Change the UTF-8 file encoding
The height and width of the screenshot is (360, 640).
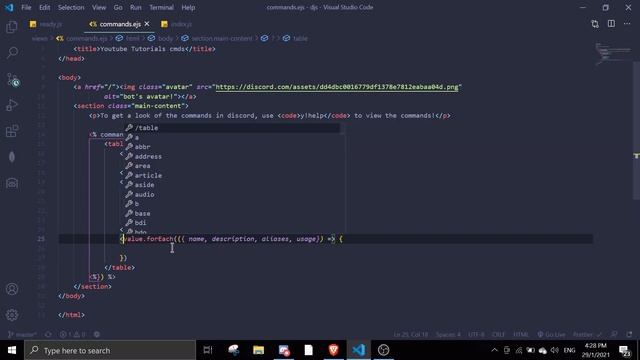476,334
